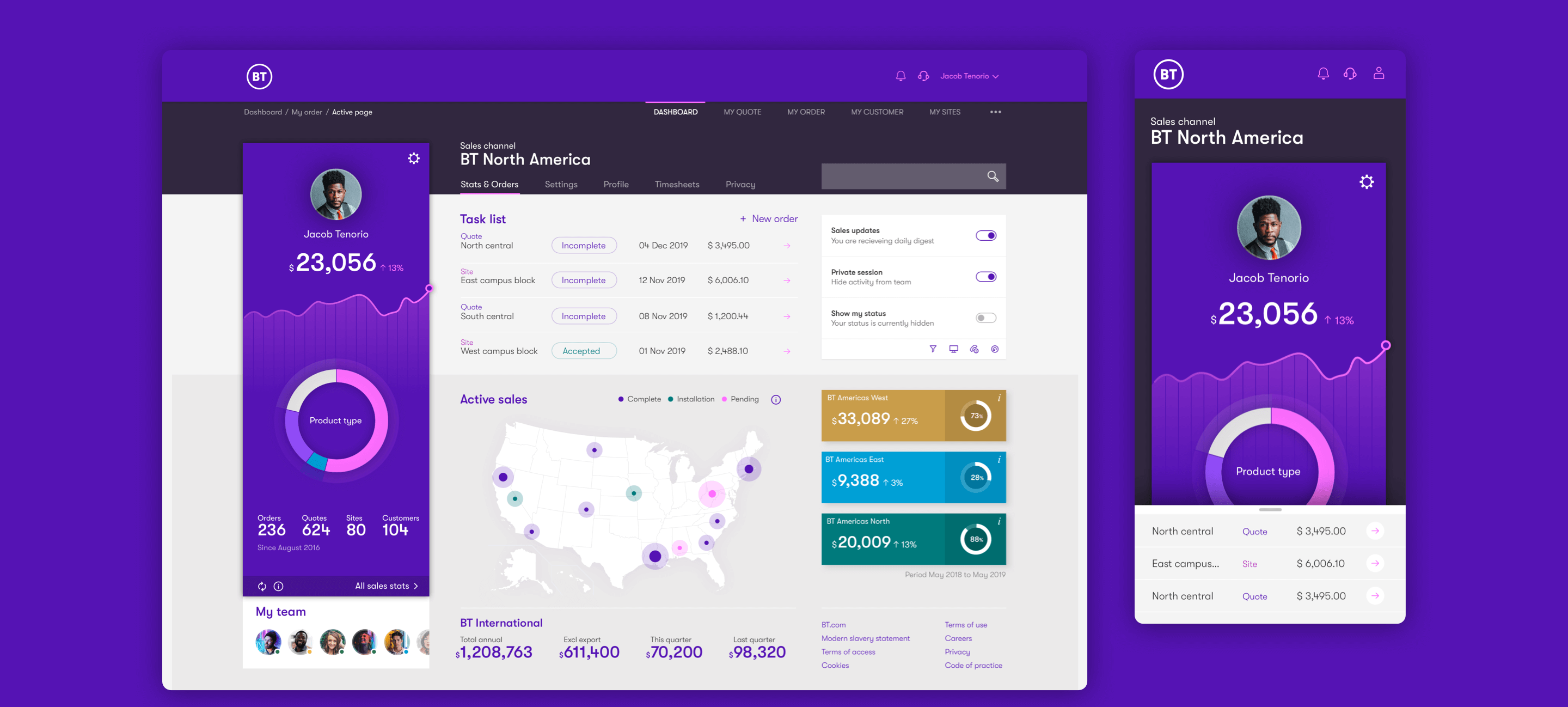
Task: Click the phone alert icon in updates panel
Action: click(x=974, y=349)
